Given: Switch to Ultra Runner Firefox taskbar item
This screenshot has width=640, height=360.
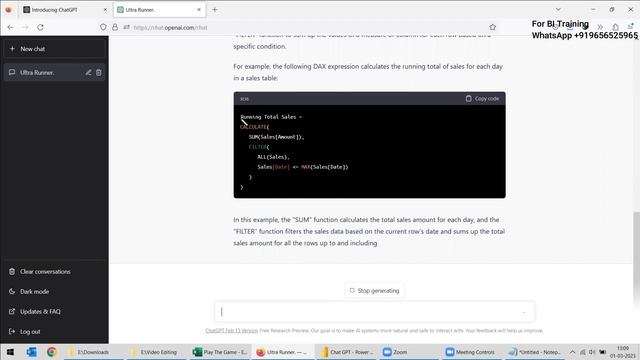Looking at the screenshot, I should click(282, 352).
